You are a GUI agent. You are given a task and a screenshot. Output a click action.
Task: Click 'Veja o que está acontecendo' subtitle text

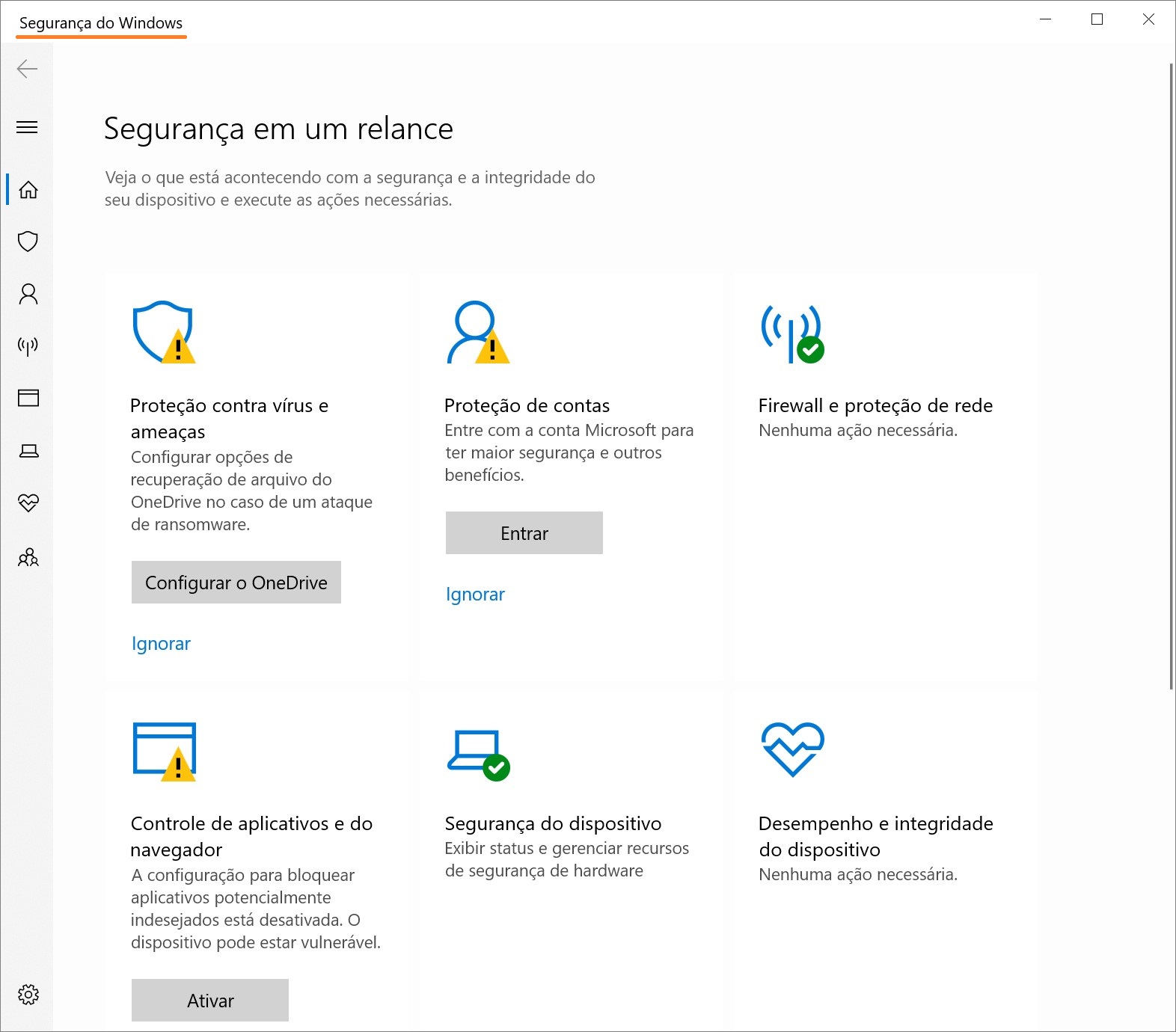pyautogui.click(x=349, y=188)
